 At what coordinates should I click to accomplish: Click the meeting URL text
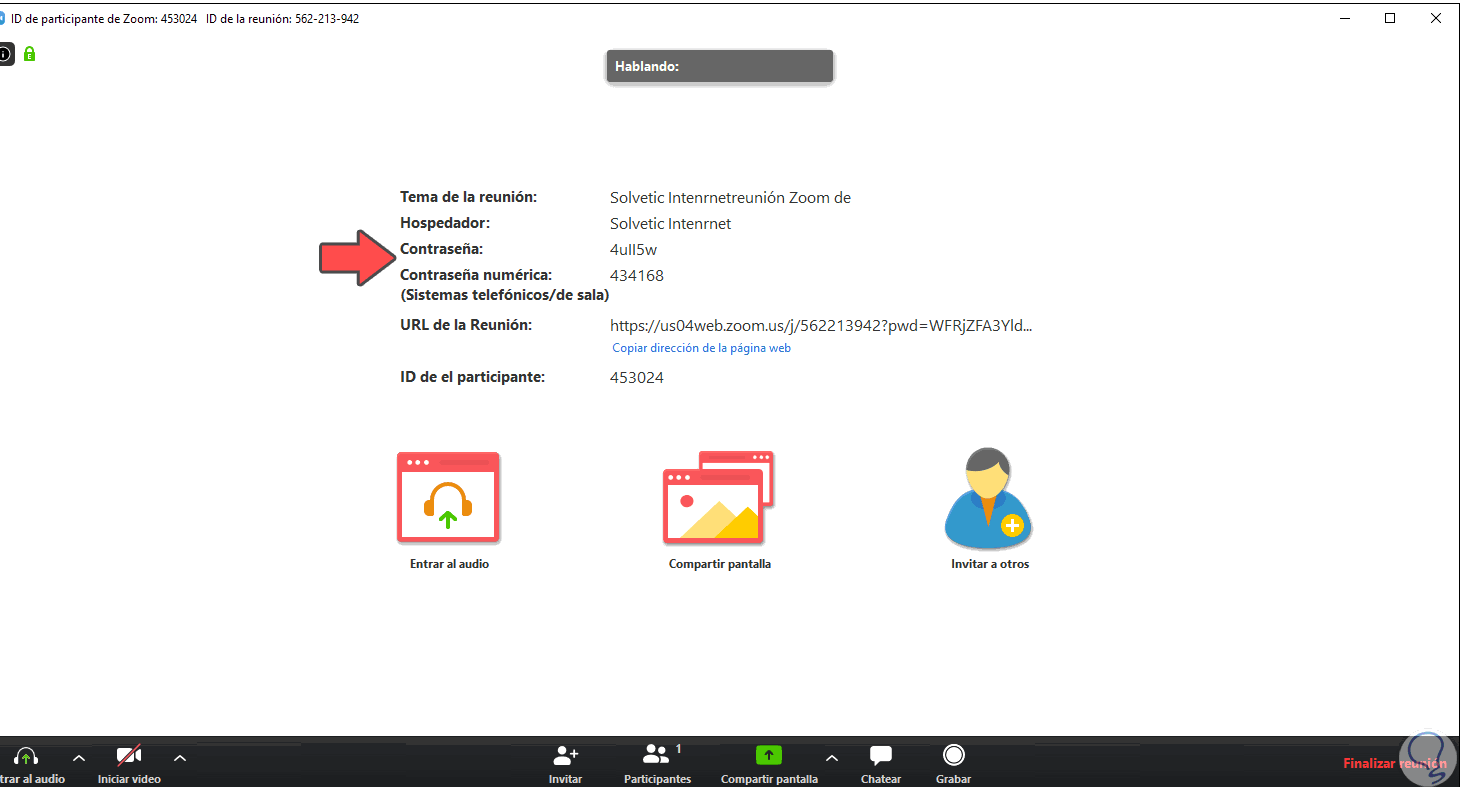[x=821, y=325]
